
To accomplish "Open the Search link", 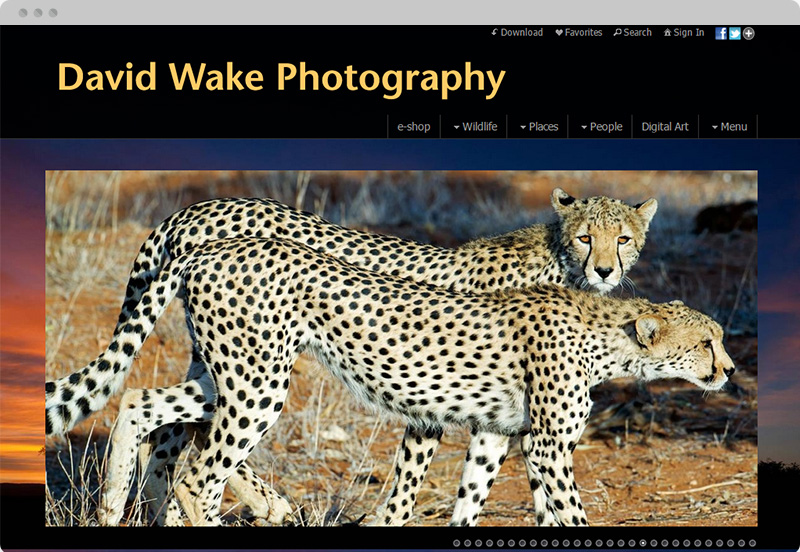I will point(633,32).
